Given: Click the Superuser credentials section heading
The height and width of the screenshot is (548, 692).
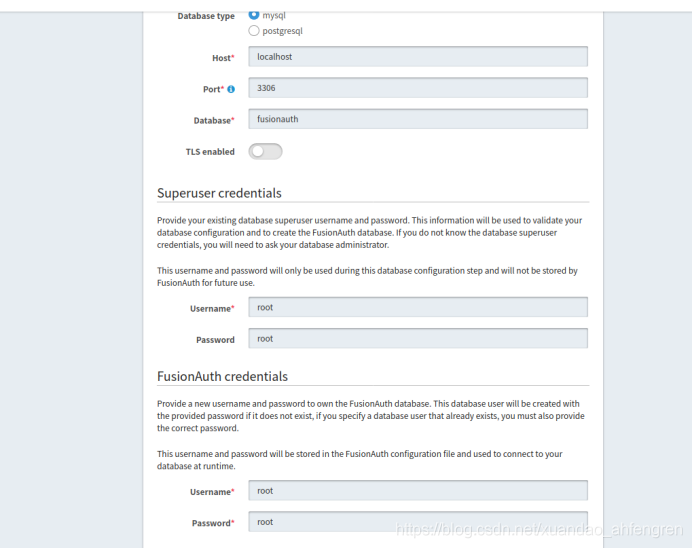Looking at the screenshot, I should pyautogui.click(x=219, y=193).
